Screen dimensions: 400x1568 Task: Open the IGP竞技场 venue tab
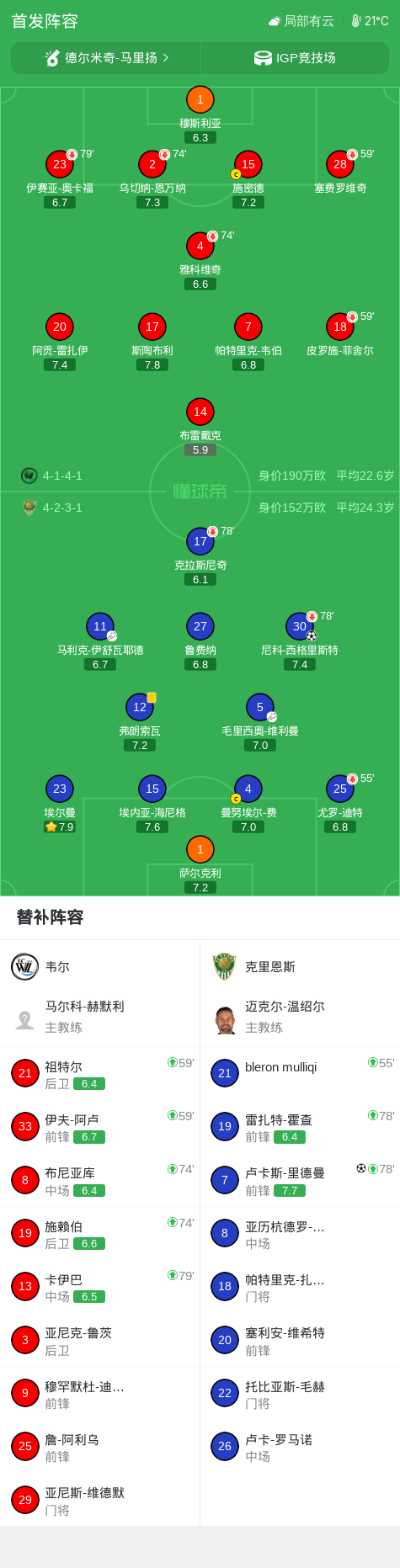295,58
